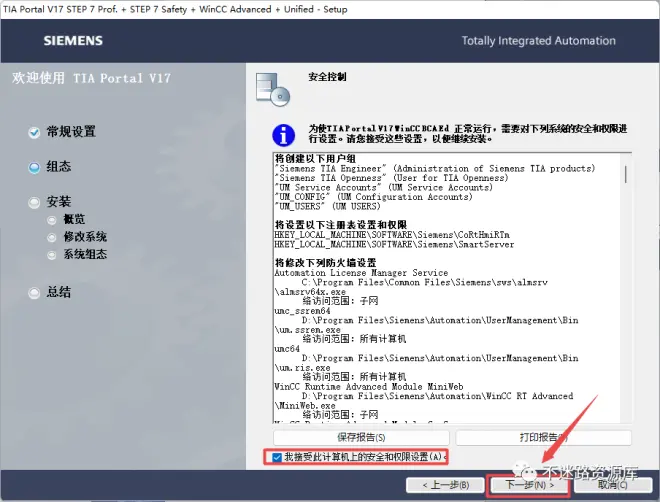Click Automation License Manager Service line

(361, 273)
